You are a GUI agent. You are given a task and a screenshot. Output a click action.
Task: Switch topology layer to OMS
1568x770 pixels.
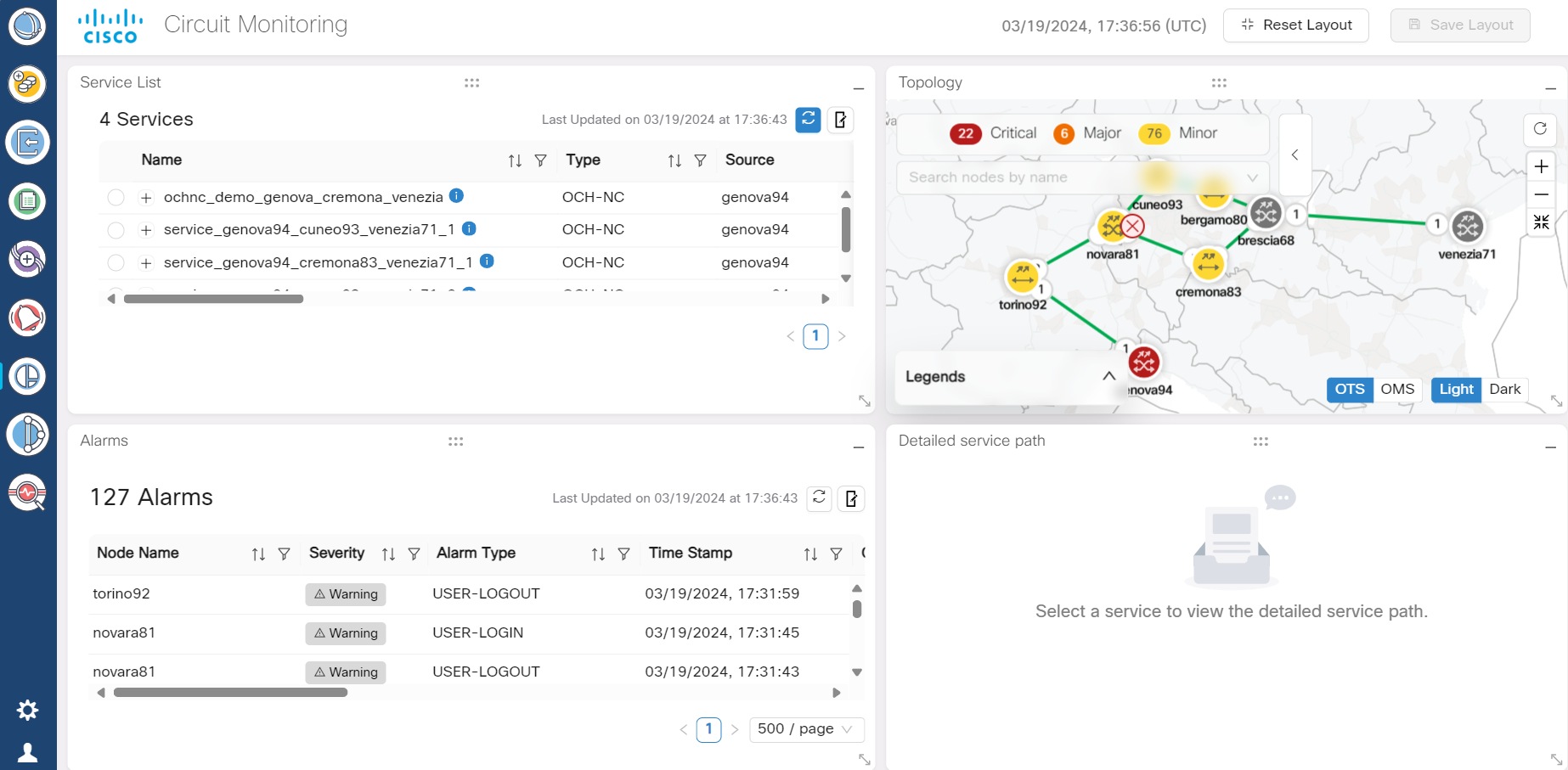tap(1397, 389)
